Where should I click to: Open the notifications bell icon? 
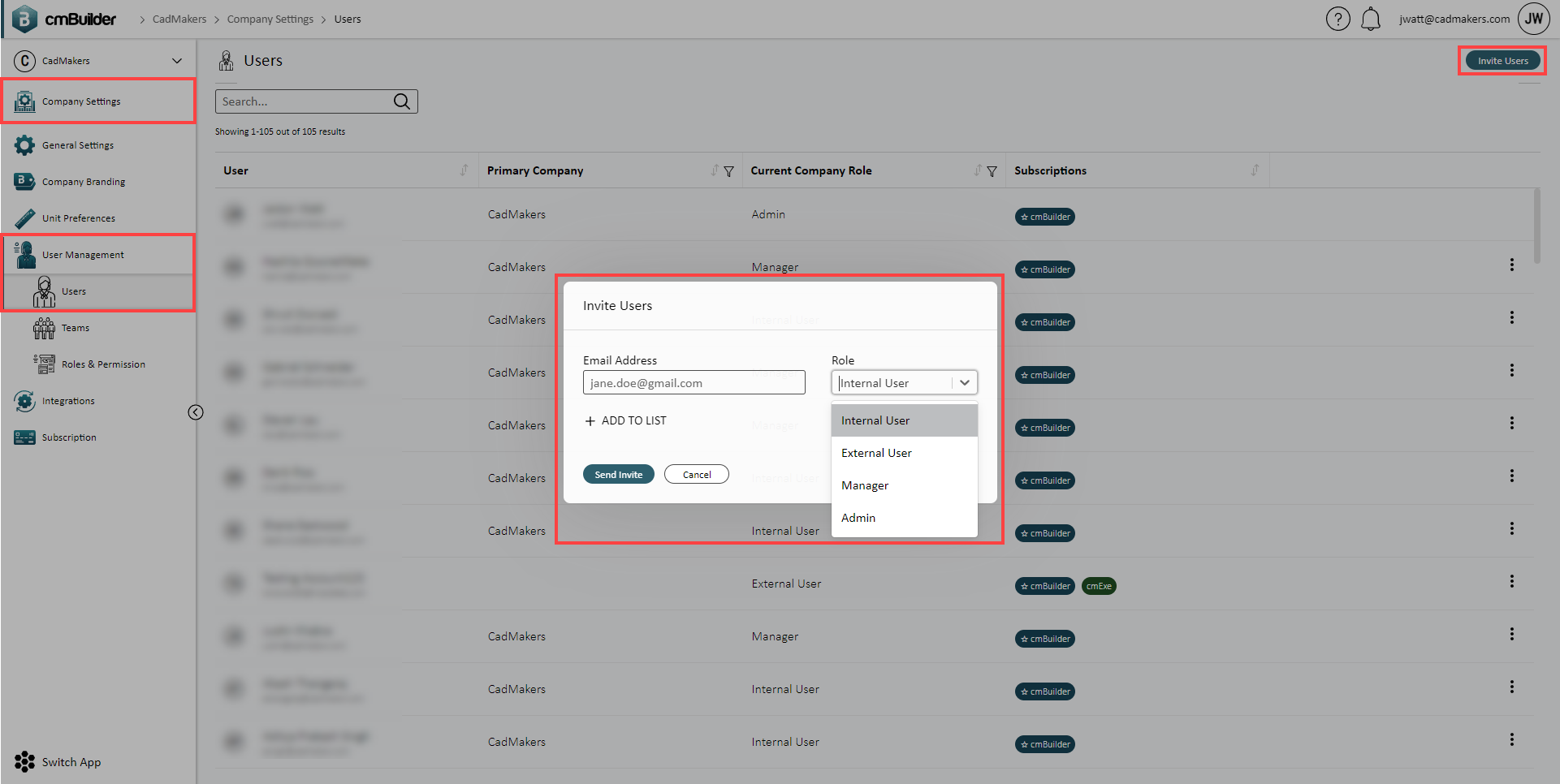1371,19
